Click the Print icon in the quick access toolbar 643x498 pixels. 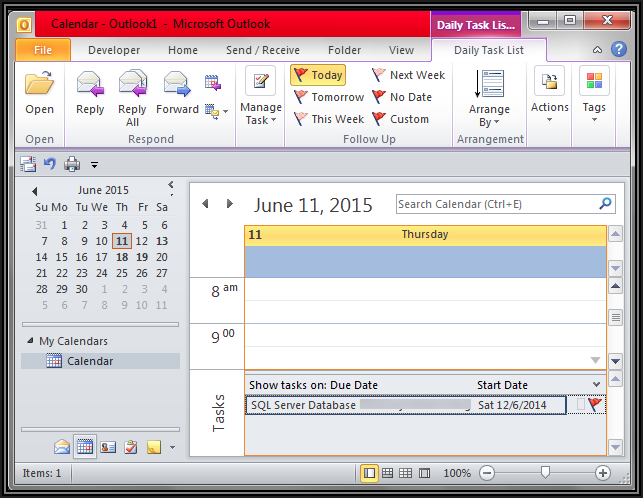(x=72, y=164)
